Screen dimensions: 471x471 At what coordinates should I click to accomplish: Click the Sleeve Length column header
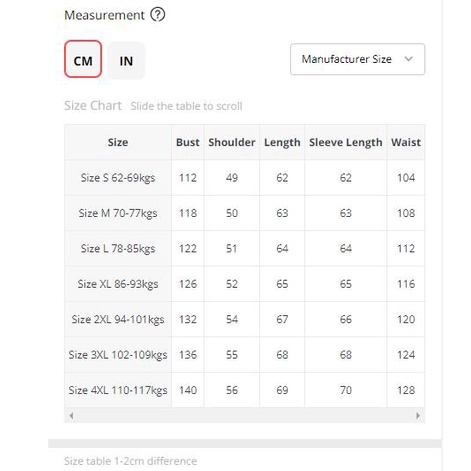(346, 142)
